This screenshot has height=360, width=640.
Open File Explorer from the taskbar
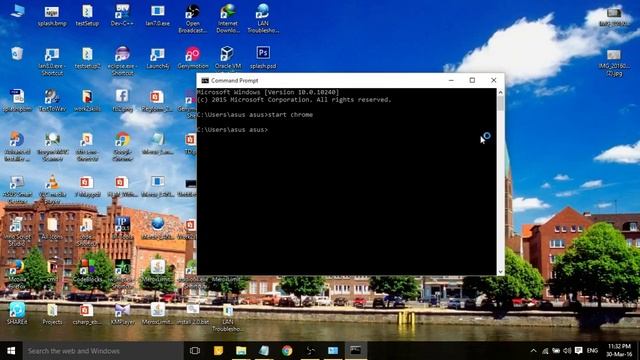[x=241, y=351]
